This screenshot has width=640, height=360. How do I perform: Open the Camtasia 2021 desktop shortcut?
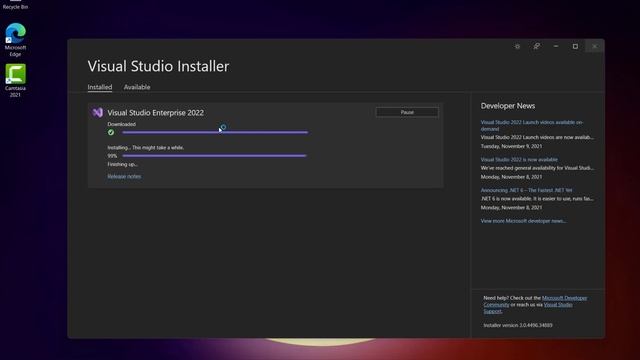coord(15,80)
